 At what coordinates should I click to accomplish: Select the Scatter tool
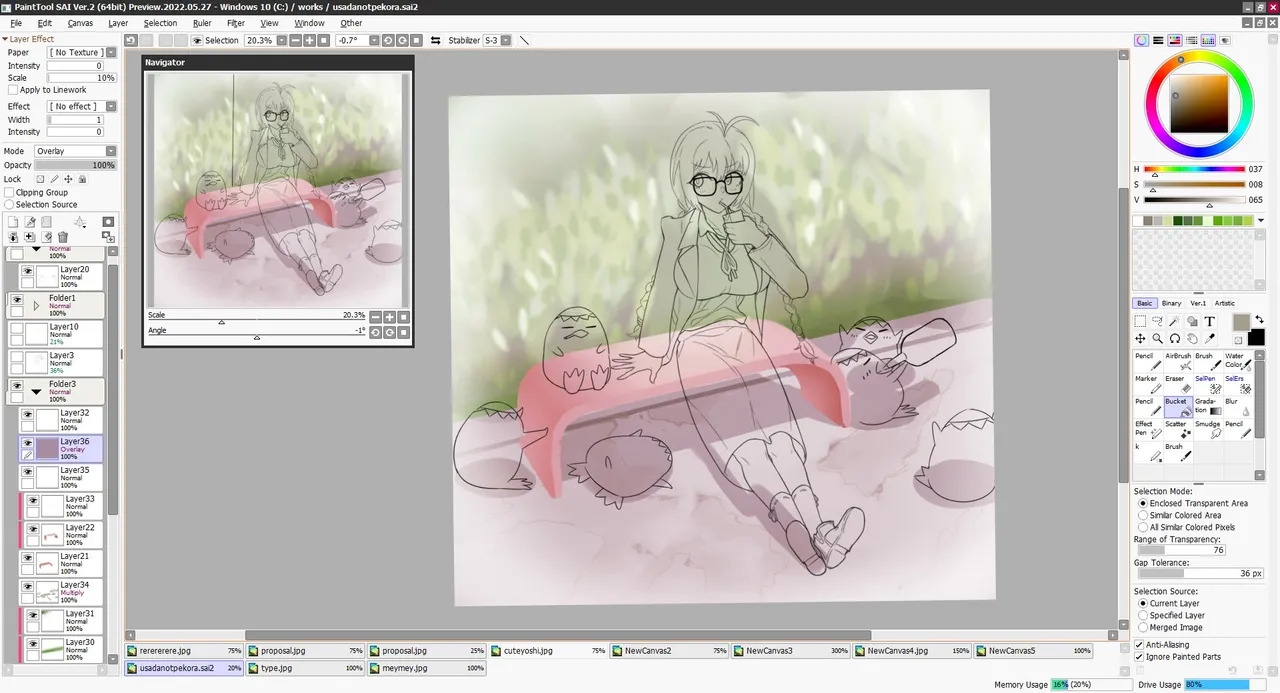pyautogui.click(x=1177, y=430)
